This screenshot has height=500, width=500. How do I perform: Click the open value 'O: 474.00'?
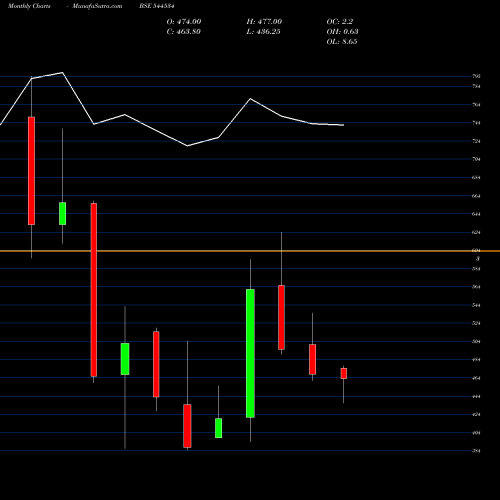(184, 22)
